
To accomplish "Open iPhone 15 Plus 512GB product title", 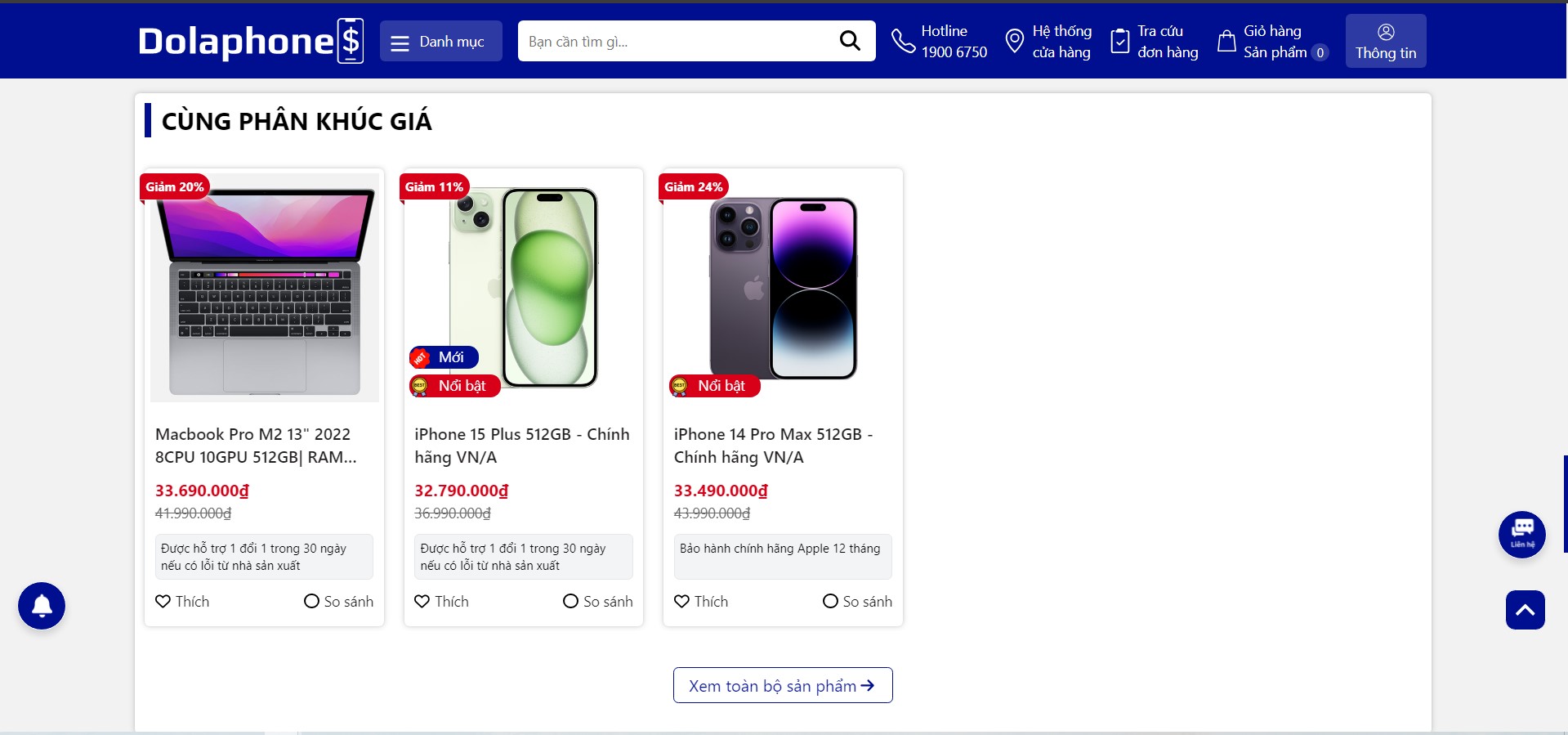I will click(x=522, y=446).
